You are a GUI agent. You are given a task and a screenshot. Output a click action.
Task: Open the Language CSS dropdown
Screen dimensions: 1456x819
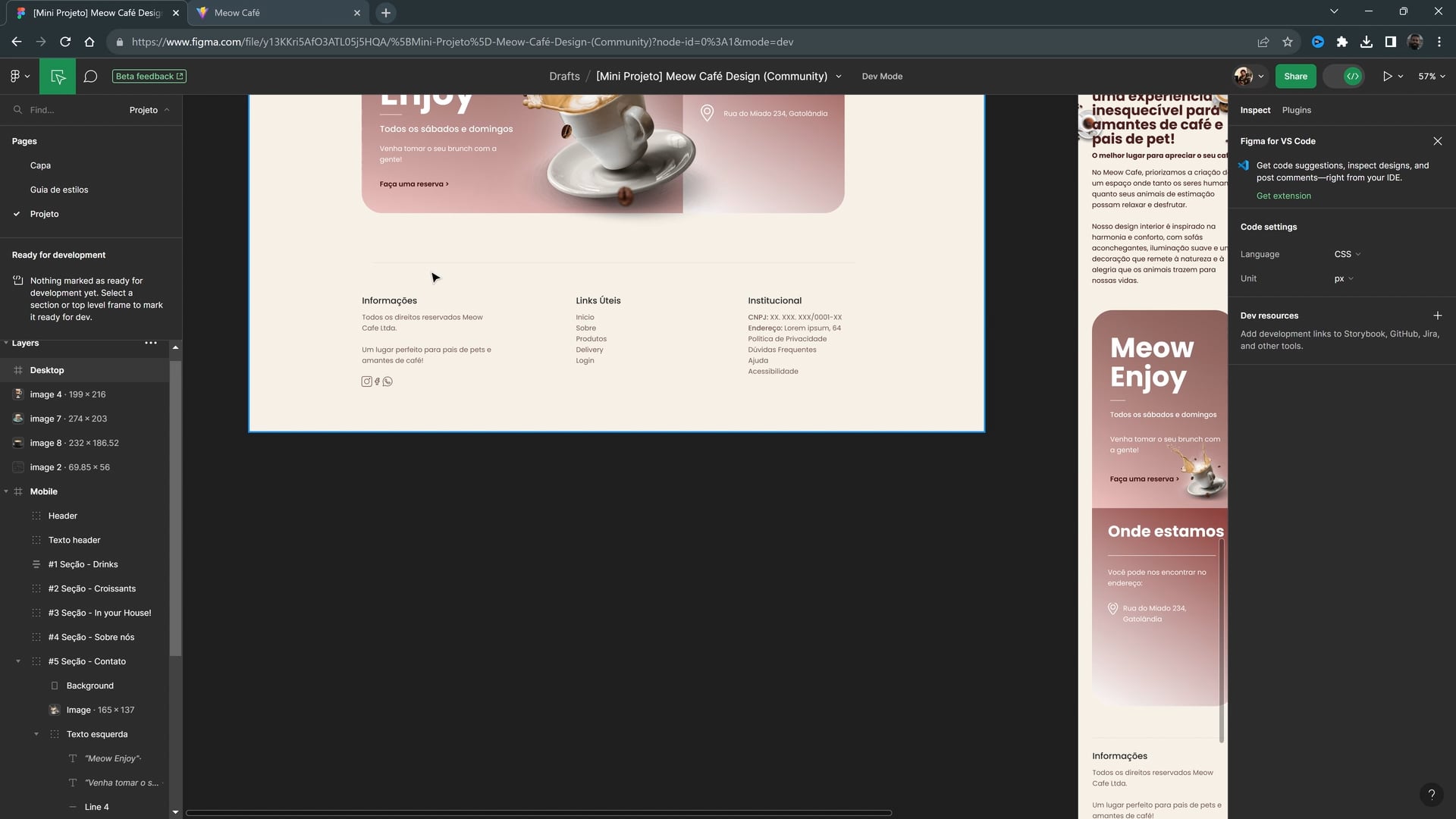click(1347, 254)
